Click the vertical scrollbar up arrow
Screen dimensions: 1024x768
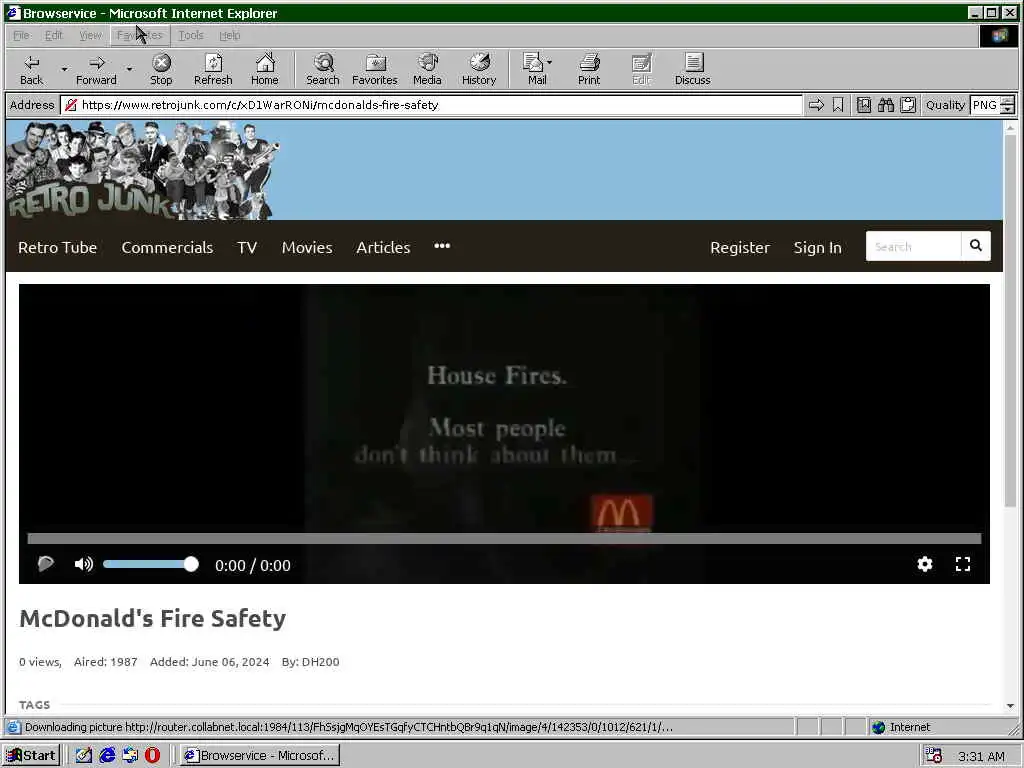[1010, 128]
